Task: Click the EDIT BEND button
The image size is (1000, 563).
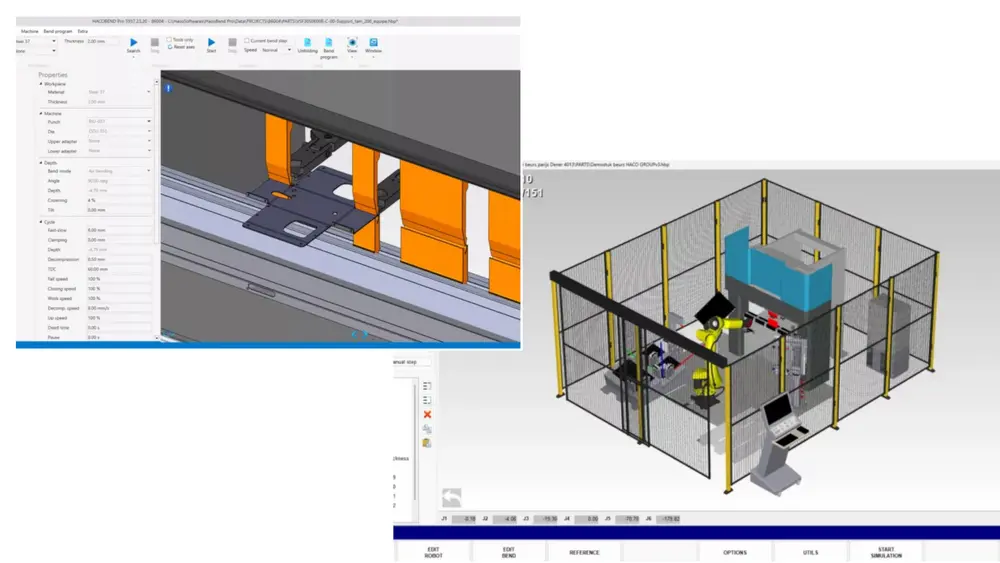Action: point(509,552)
